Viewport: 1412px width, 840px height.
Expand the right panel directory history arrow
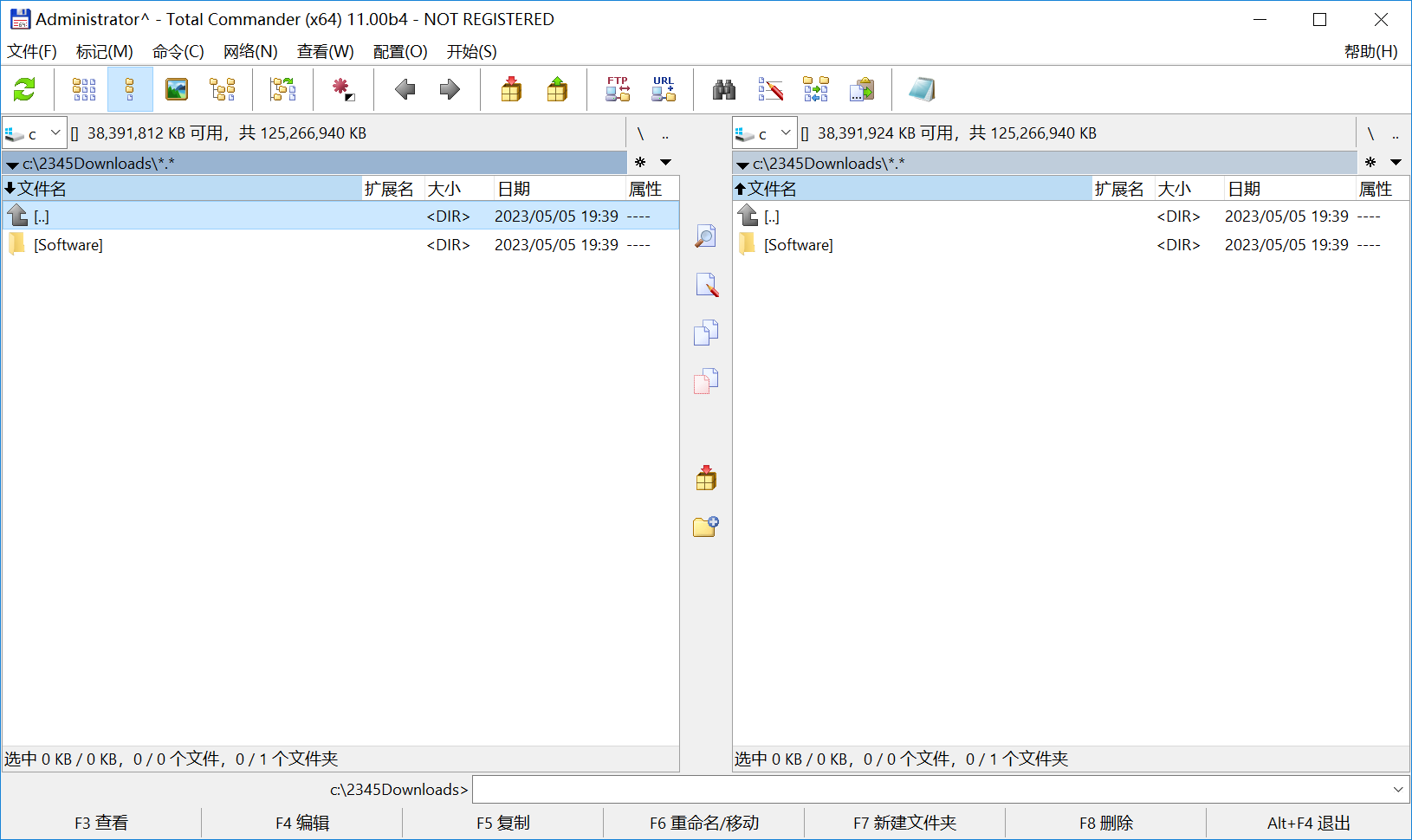(x=1396, y=162)
